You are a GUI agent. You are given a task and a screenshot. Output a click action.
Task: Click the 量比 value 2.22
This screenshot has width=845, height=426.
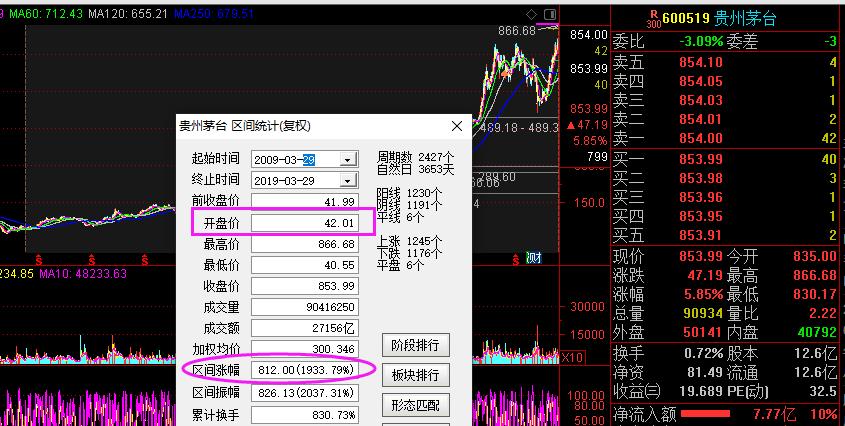click(x=822, y=313)
